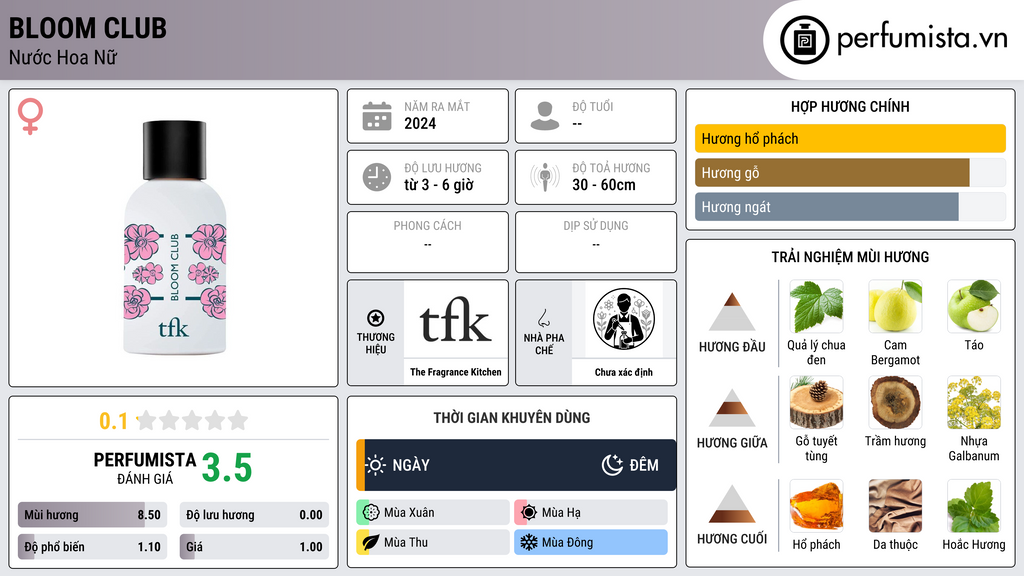Click the Hổ phách amber note image

pyautogui.click(x=816, y=506)
